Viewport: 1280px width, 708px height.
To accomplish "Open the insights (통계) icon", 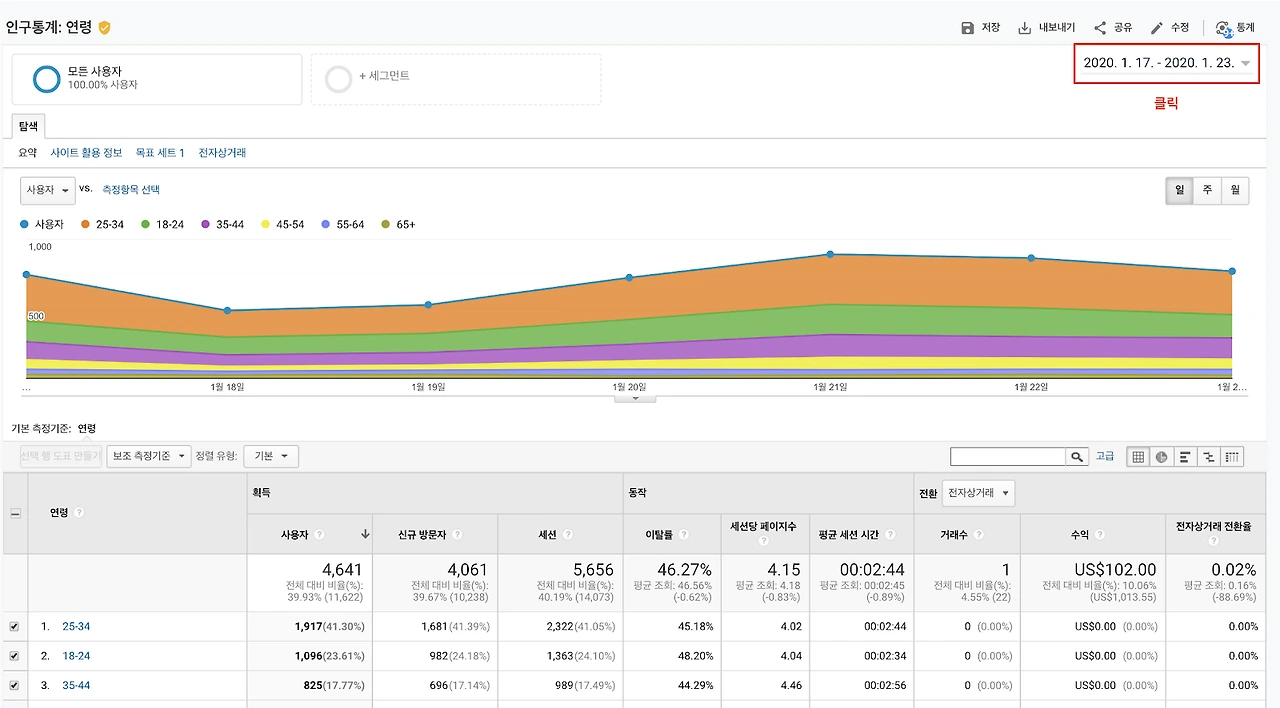I will click(1223, 29).
